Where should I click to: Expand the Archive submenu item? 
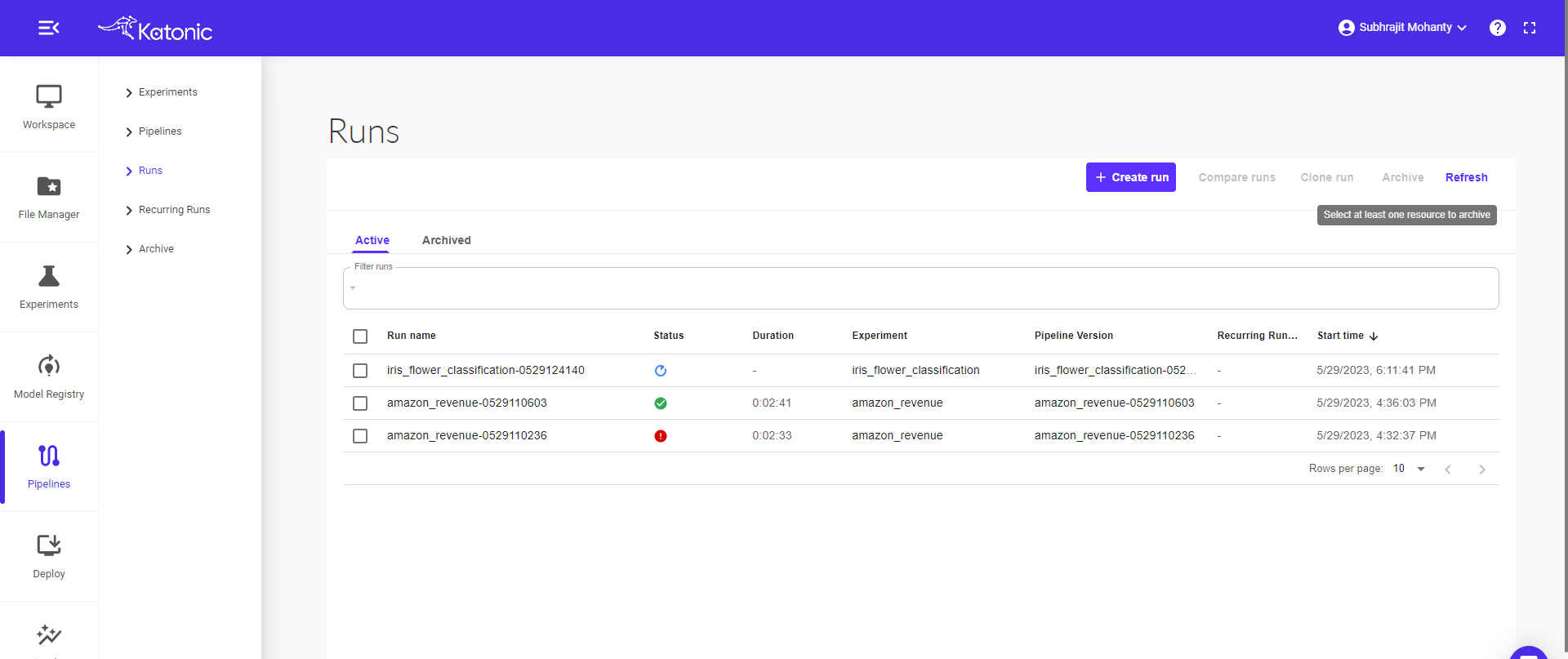click(149, 249)
